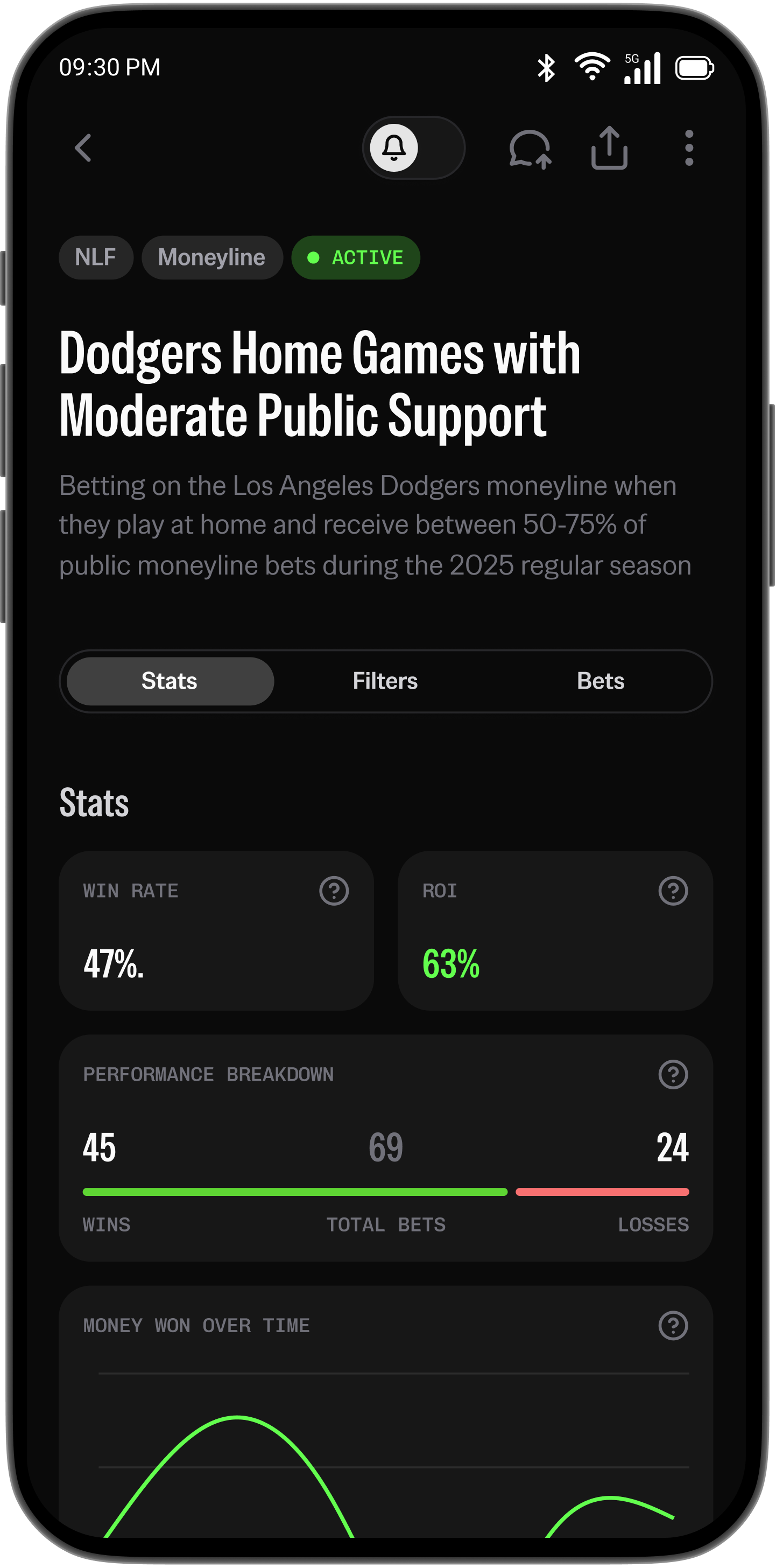This screenshot has width=776, height=1568.
Task: Toggle the notification bell switch
Action: (x=413, y=148)
